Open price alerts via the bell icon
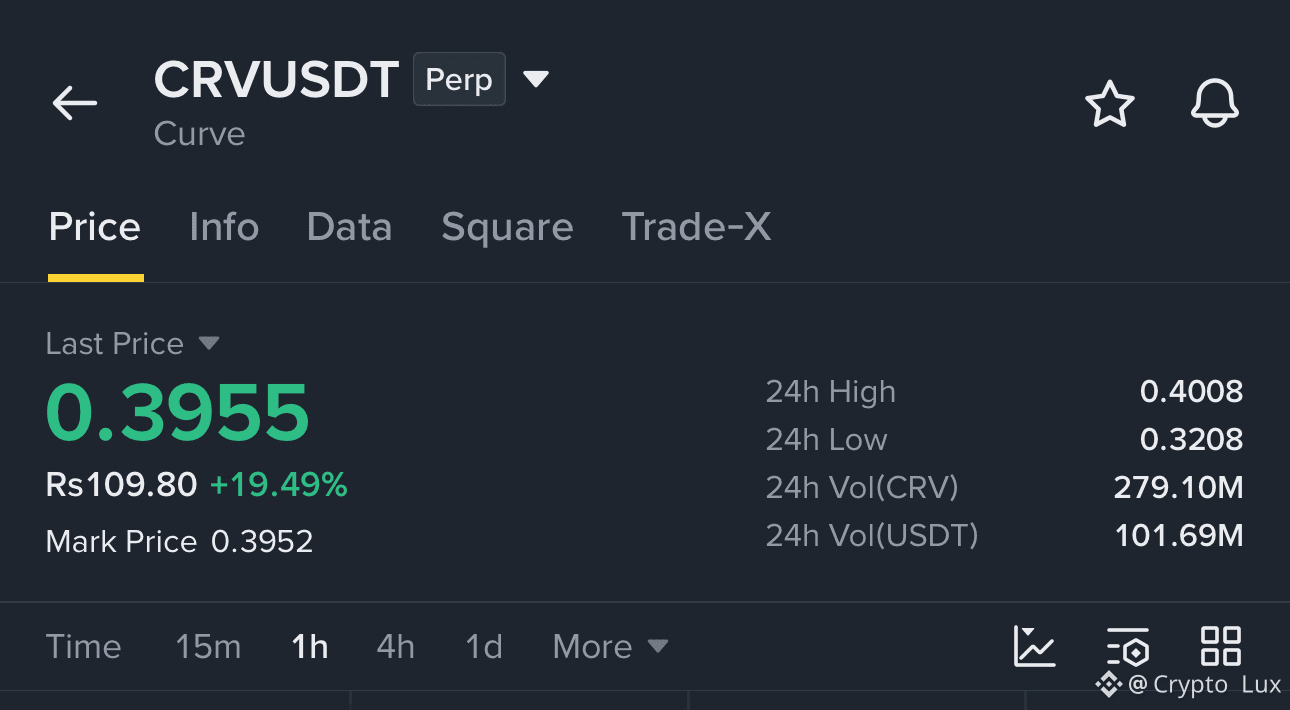 click(x=1215, y=104)
